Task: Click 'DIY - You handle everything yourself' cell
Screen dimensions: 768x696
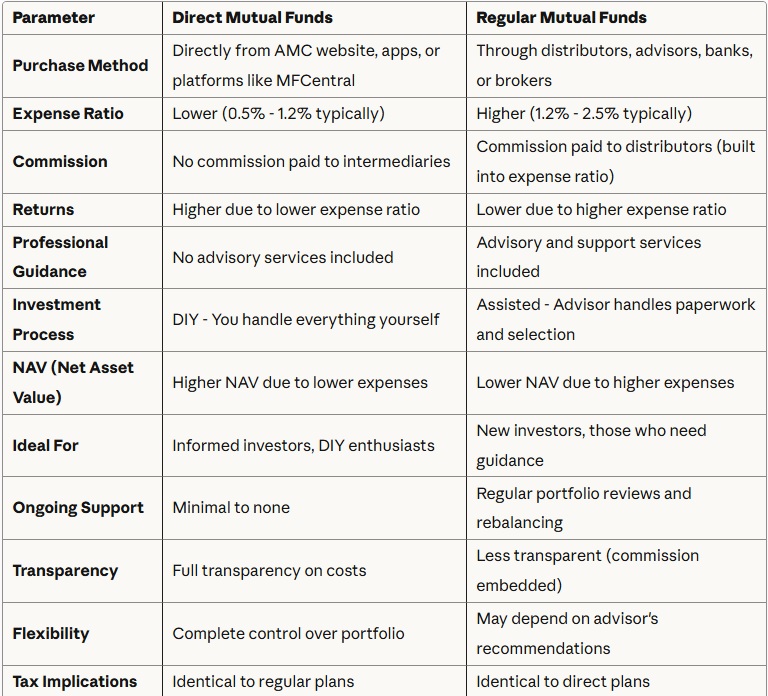Action: (x=306, y=319)
